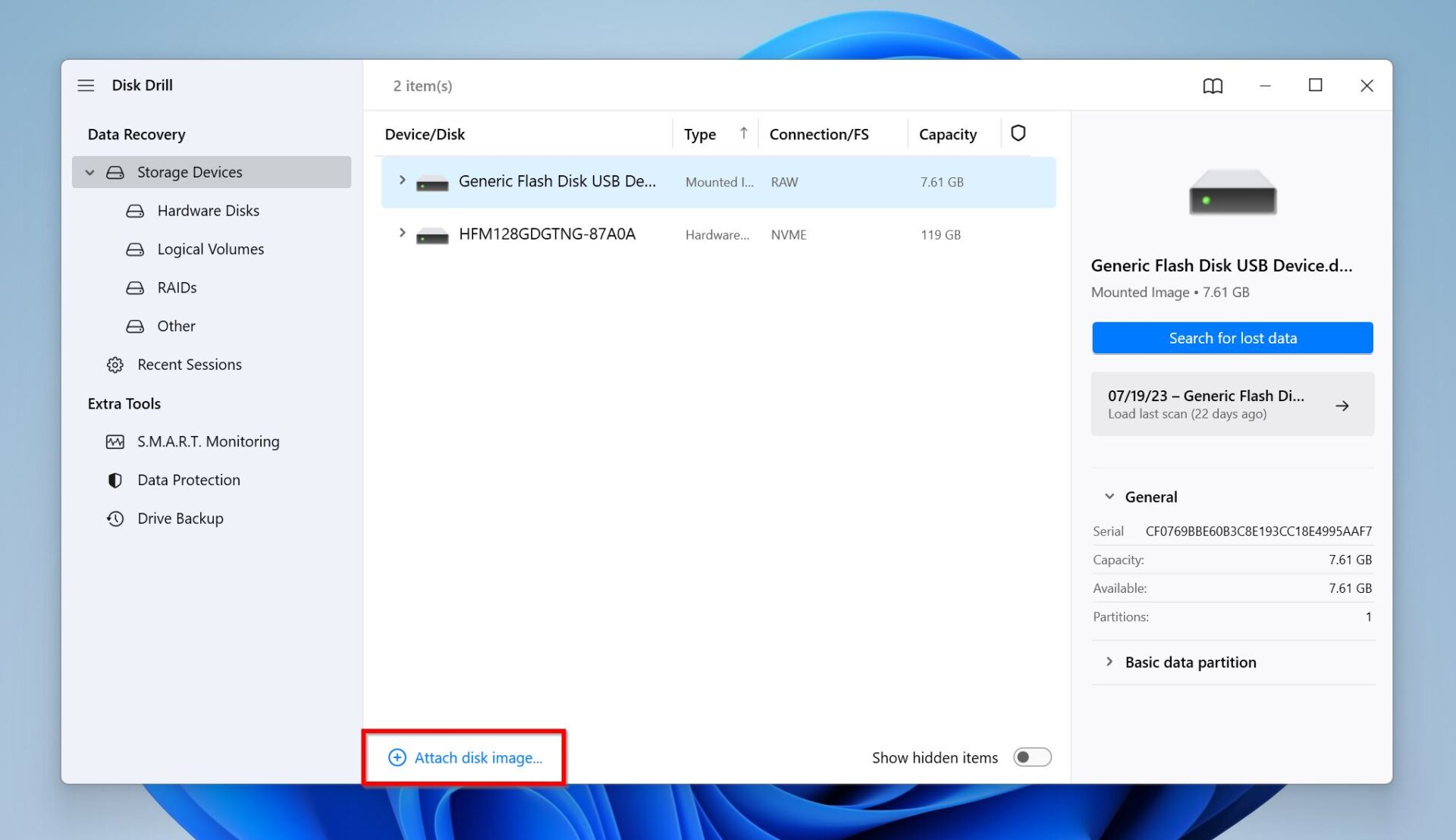Toggle Show hidden items switch
This screenshot has height=840, width=1456.
point(1032,757)
